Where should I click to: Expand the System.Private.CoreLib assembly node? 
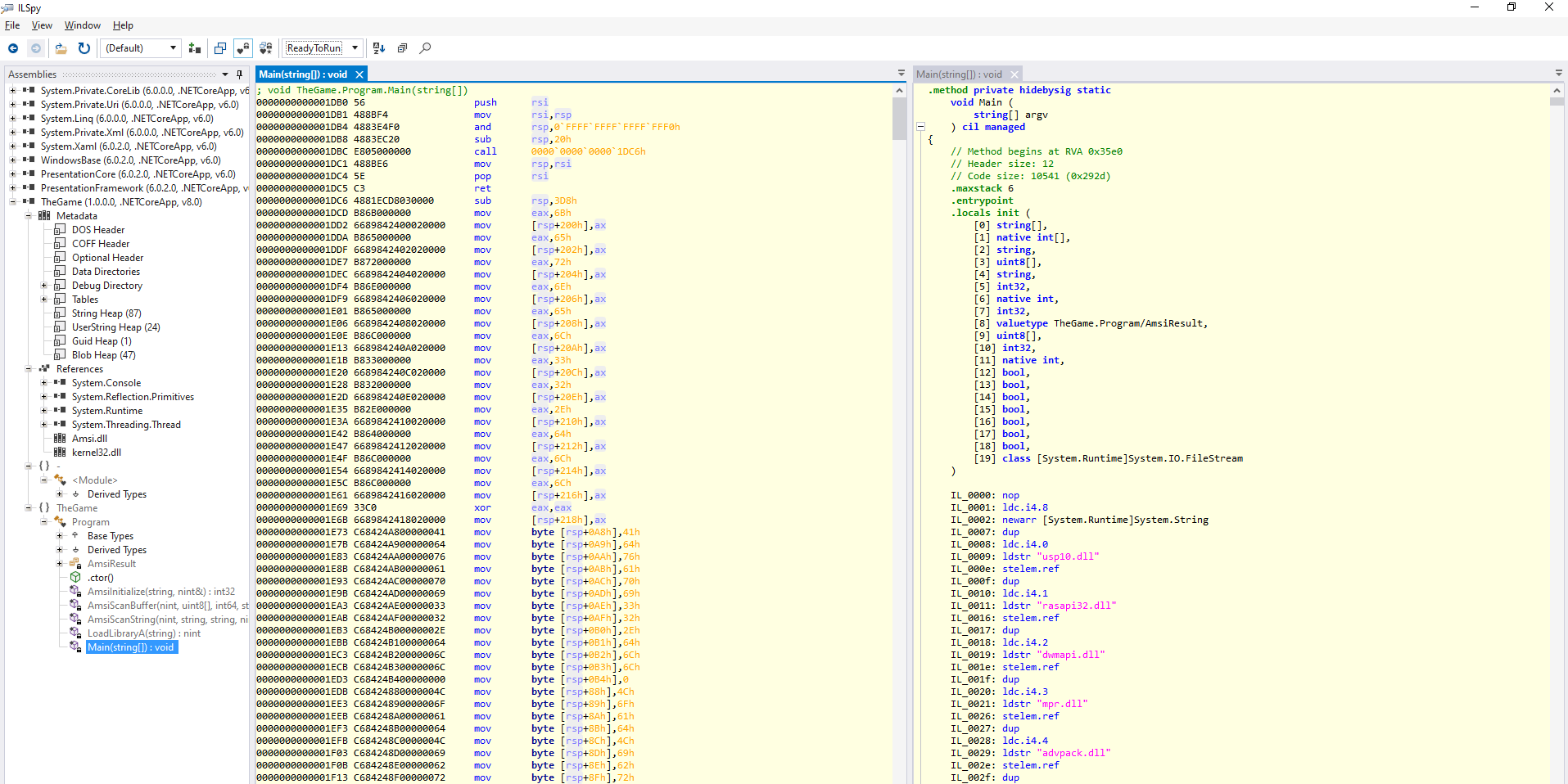(12, 91)
